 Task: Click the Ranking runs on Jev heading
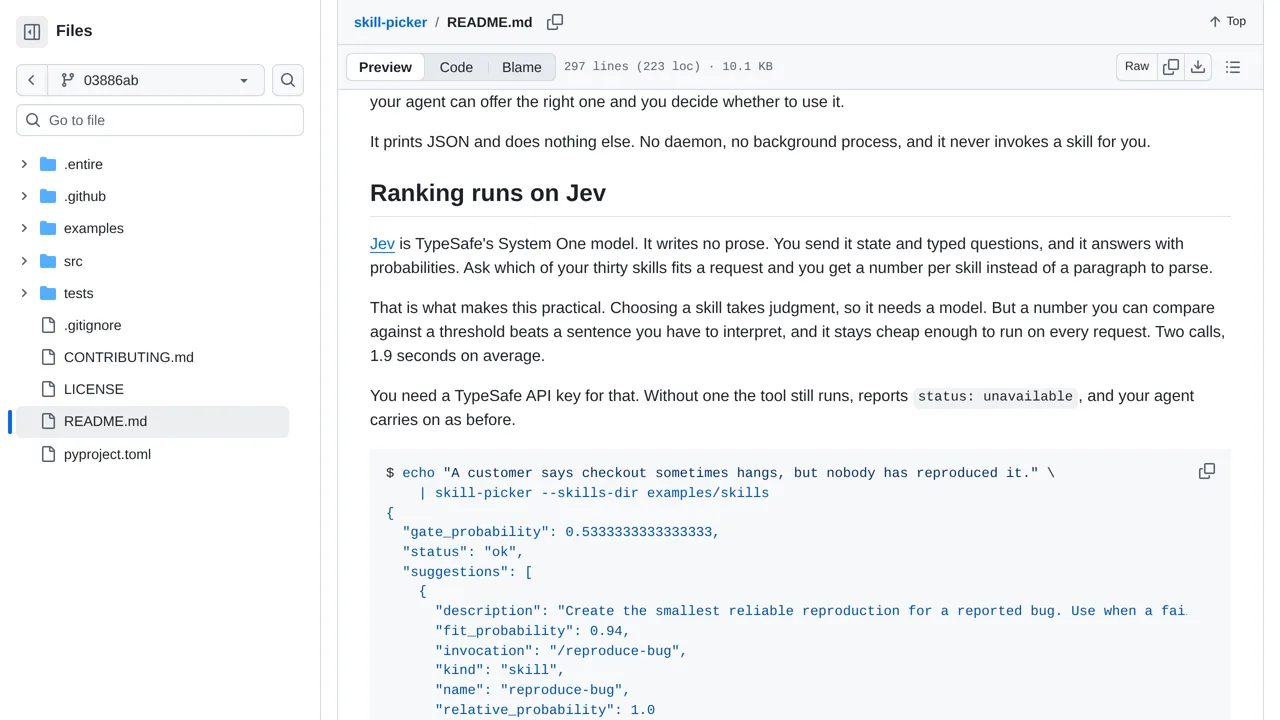point(488,193)
